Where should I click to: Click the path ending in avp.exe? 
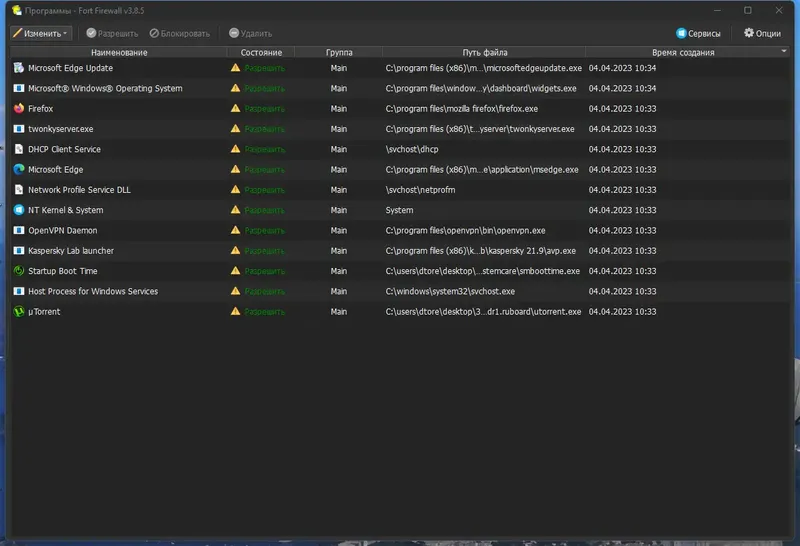pos(481,251)
